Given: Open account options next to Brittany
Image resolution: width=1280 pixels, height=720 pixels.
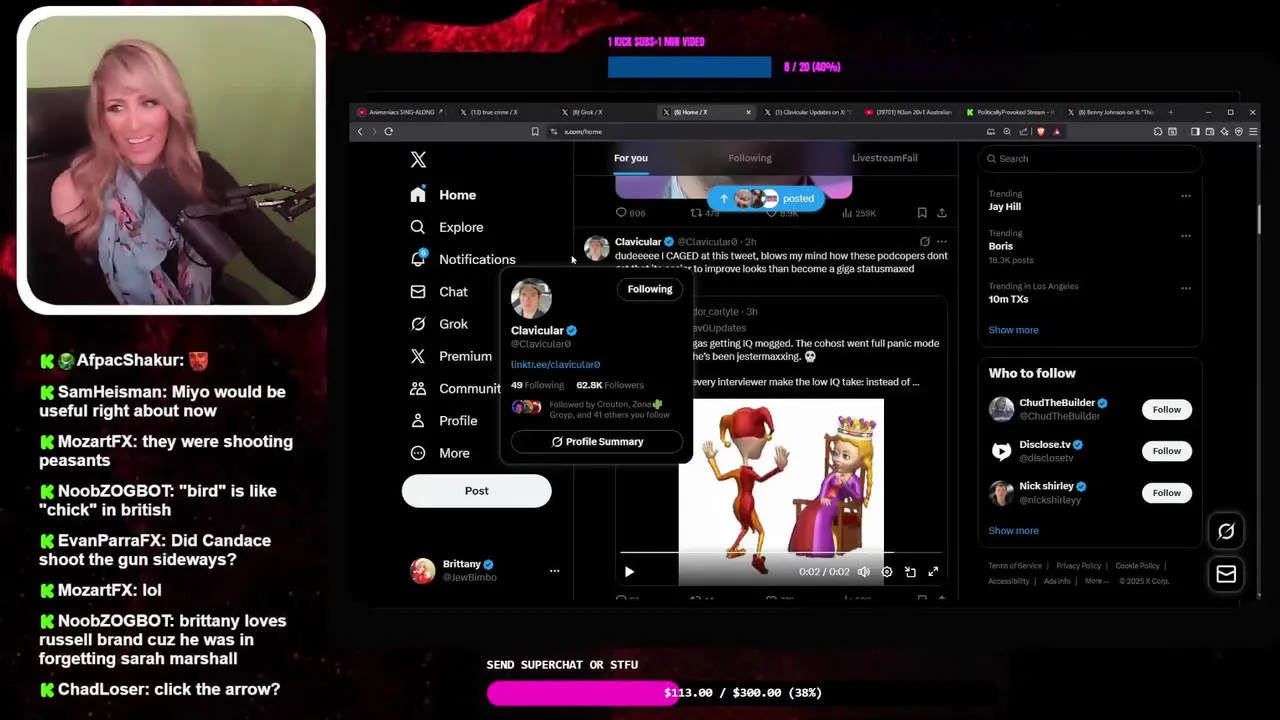Looking at the screenshot, I should (x=554, y=570).
